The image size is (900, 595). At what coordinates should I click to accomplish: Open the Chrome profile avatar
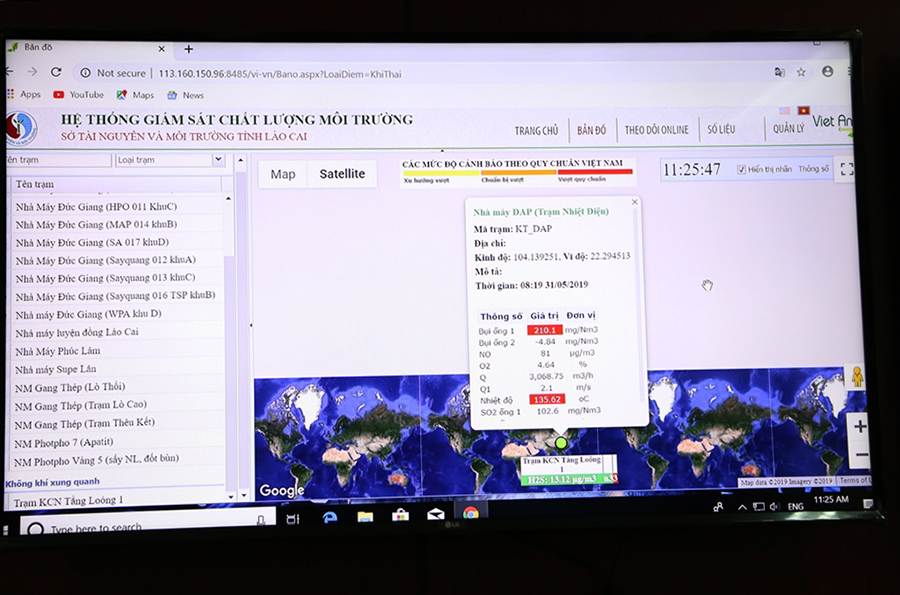tap(827, 71)
